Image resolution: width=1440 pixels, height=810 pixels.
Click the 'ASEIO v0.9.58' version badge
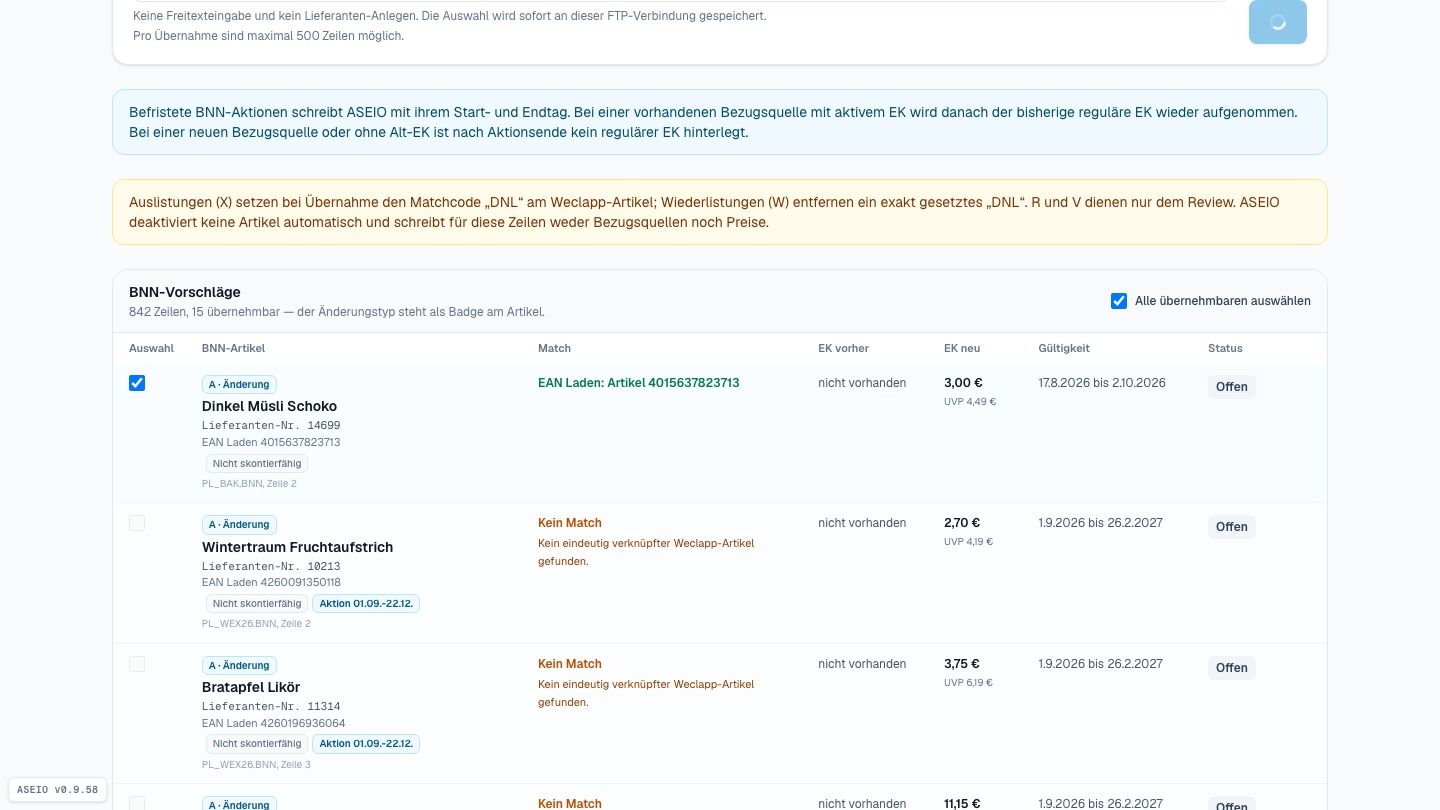(58, 790)
